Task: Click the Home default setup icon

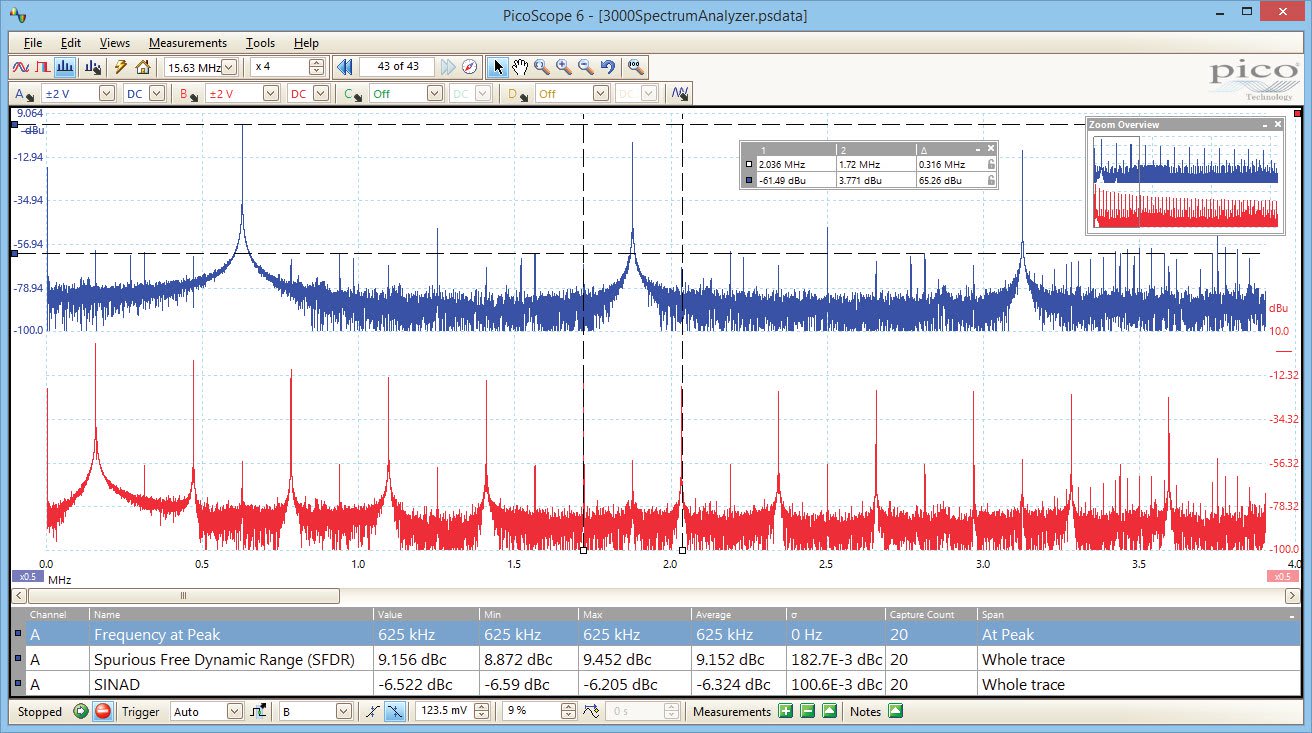Action: [143, 67]
